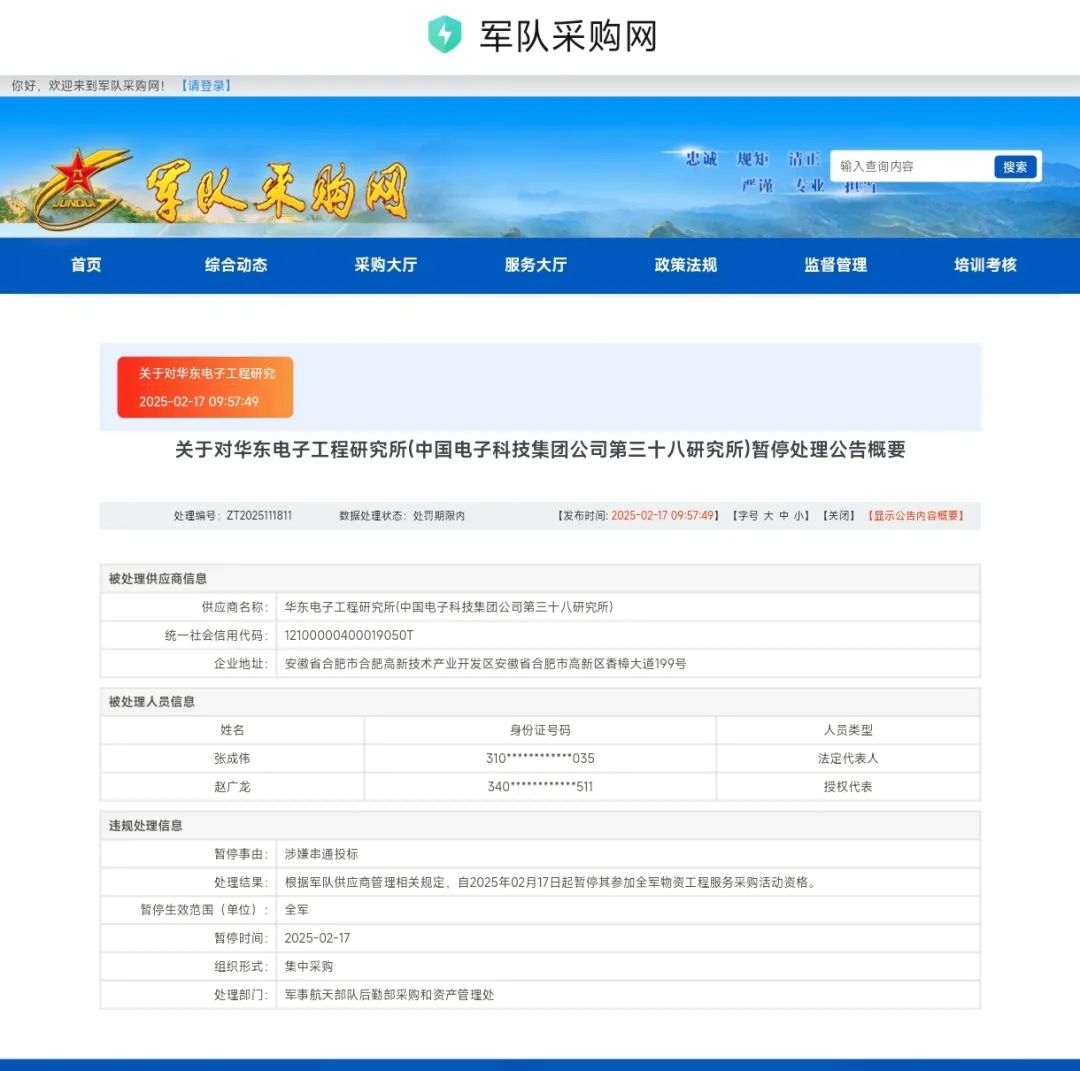Set font size to 小
Screen dimensions: 1080x1071
(798, 515)
